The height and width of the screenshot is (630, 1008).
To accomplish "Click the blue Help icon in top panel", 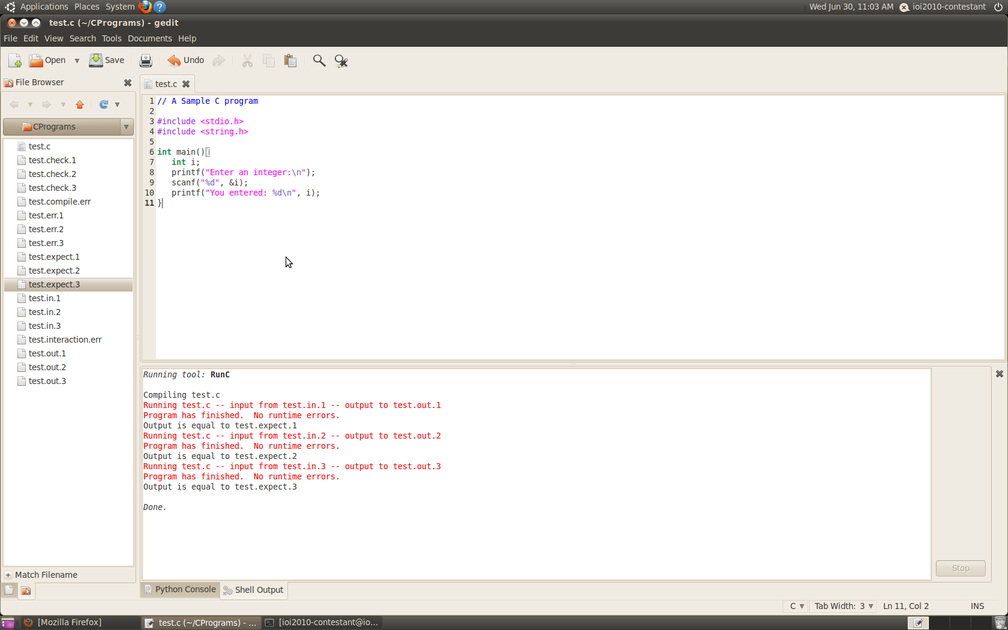I will tap(160, 7).
